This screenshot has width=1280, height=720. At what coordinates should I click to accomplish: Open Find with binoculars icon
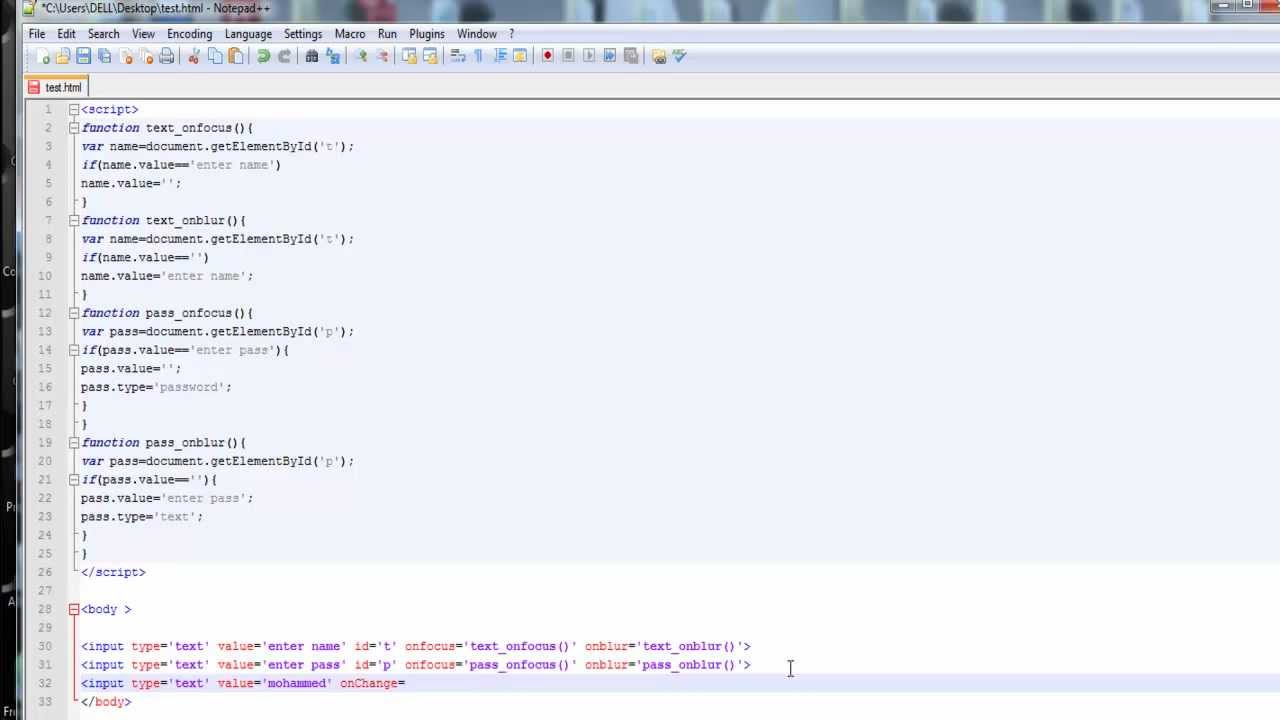(312, 56)
